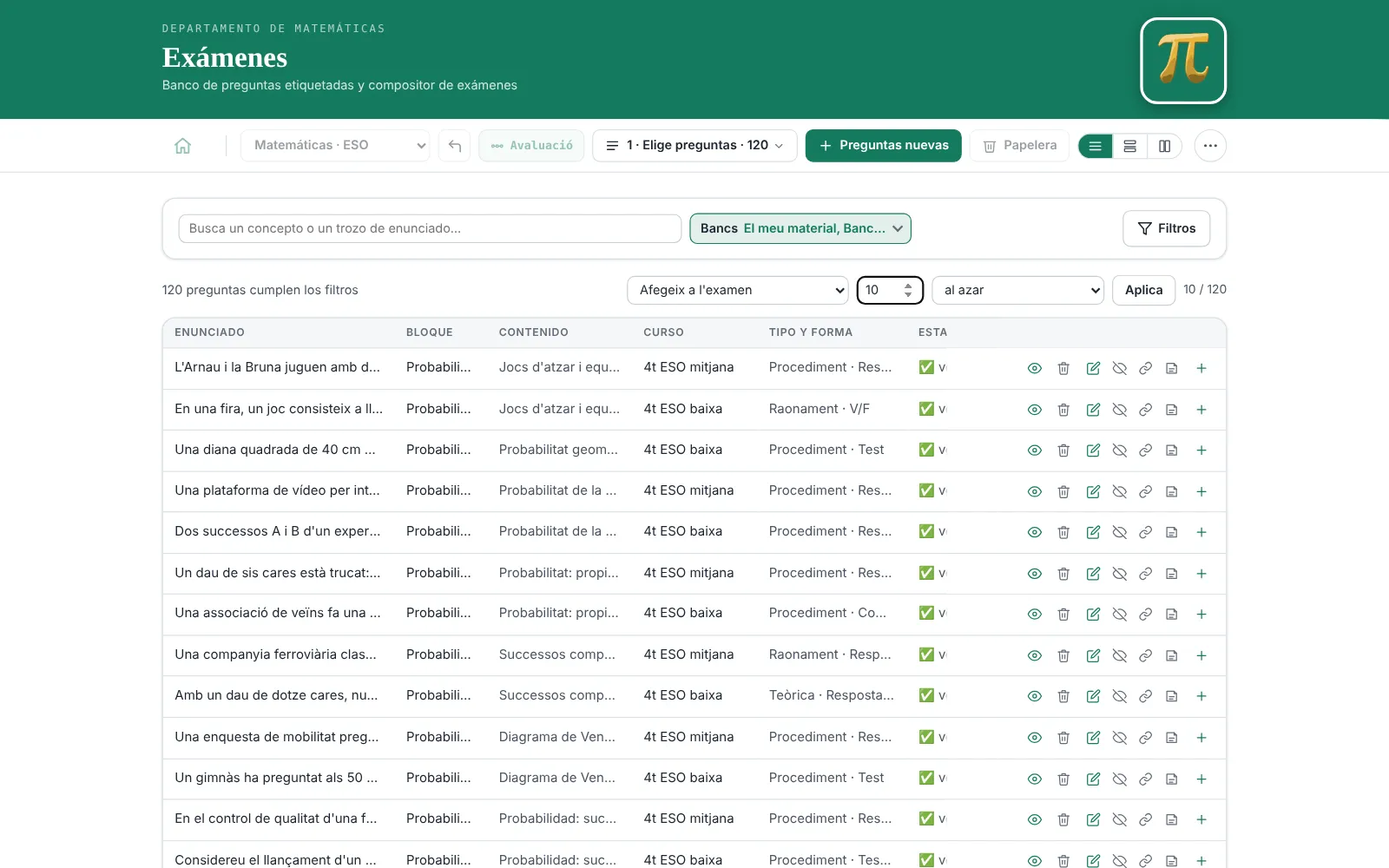Preview the "L'Arnau i la Bruna" question

1035,368
